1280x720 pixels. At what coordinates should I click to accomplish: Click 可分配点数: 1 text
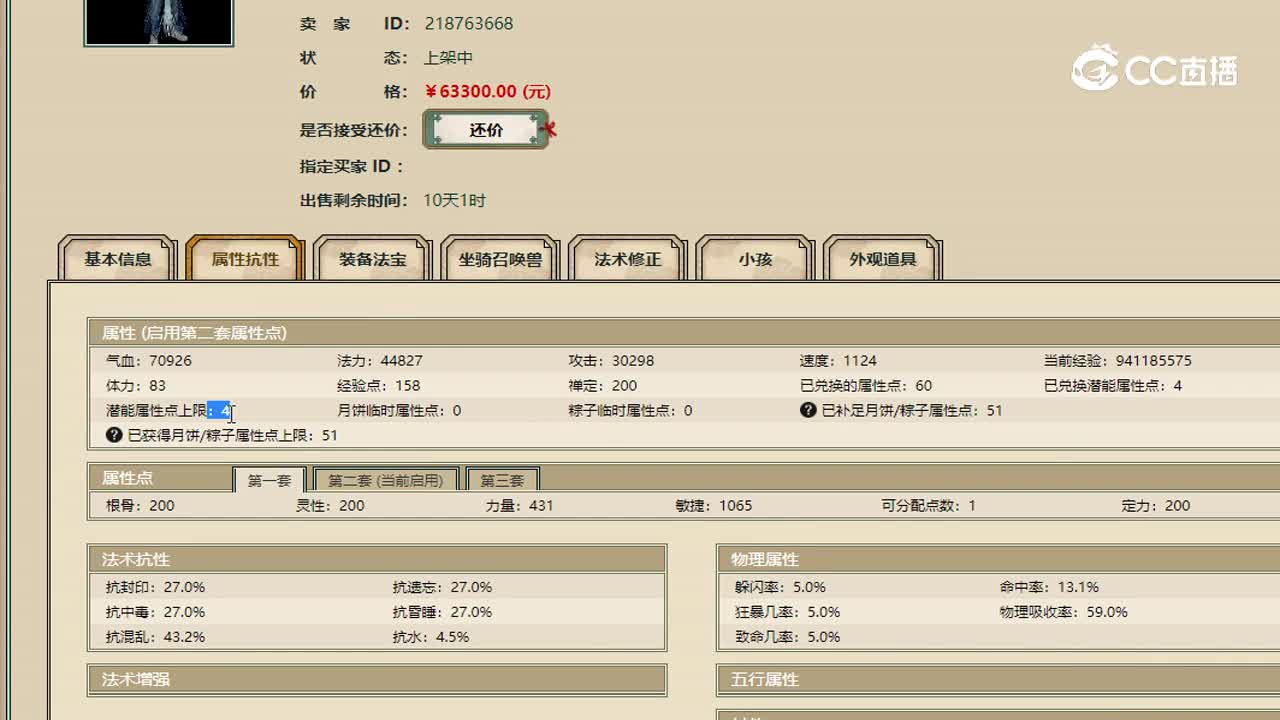pos(929,505)
